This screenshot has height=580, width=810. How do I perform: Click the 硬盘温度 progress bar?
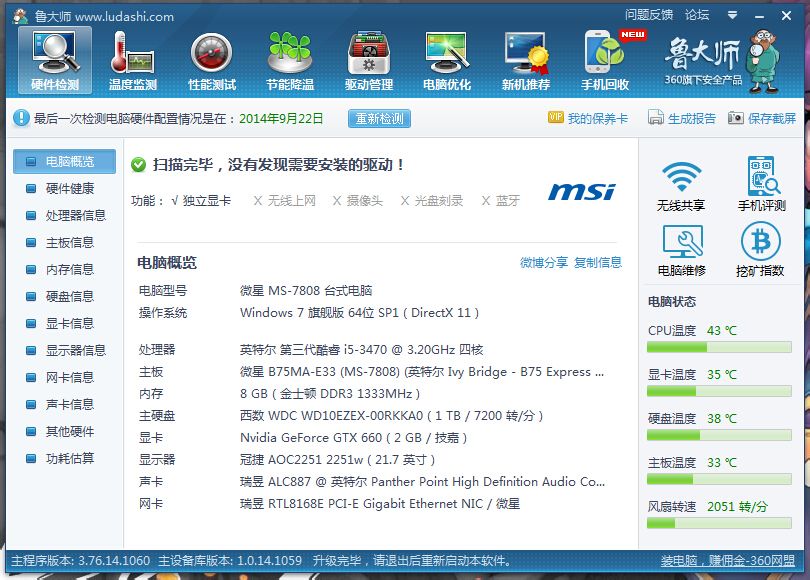(x=719, y=435)
